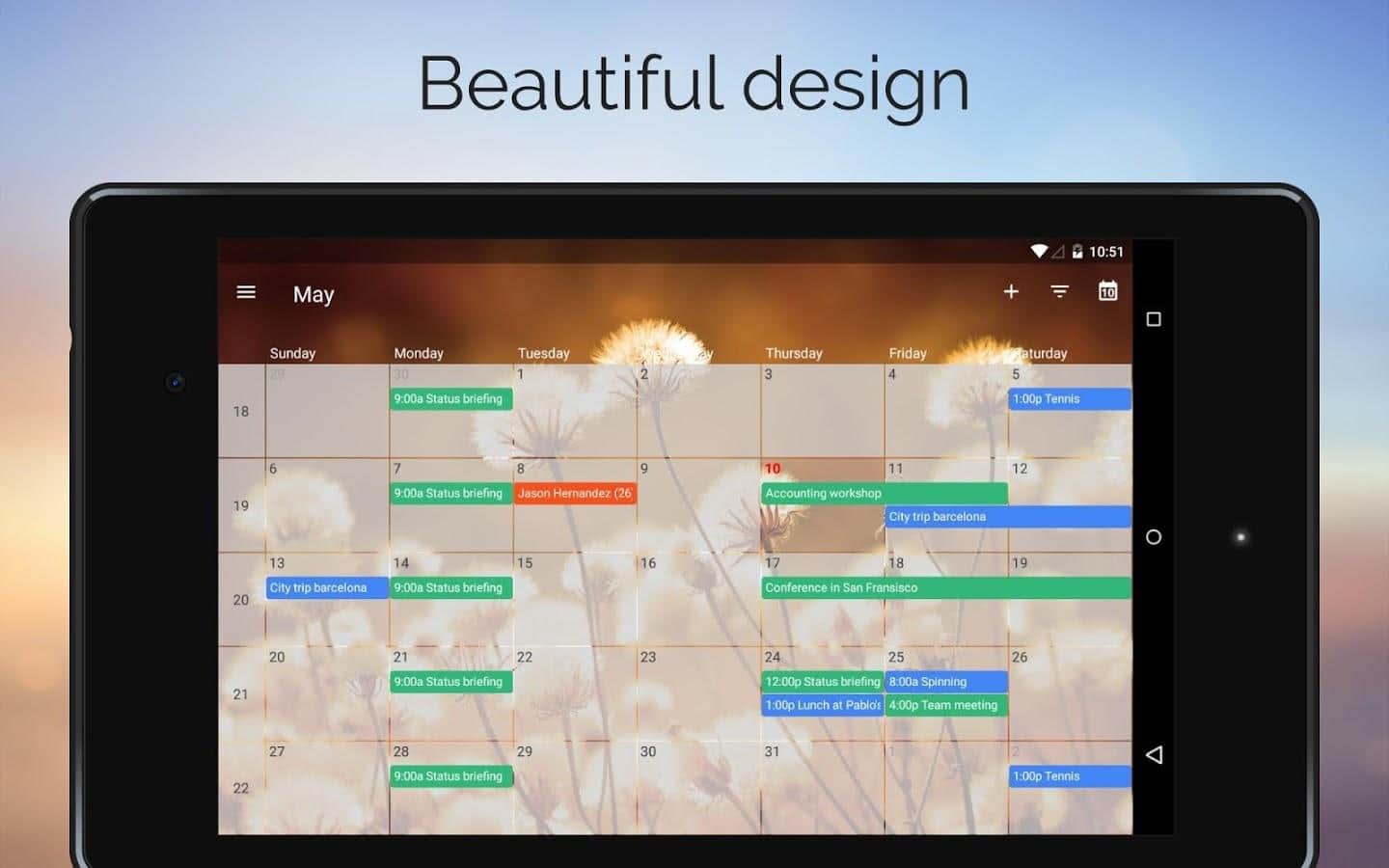
Task: Open the Accounting workshop event
Action: [884, 493]
